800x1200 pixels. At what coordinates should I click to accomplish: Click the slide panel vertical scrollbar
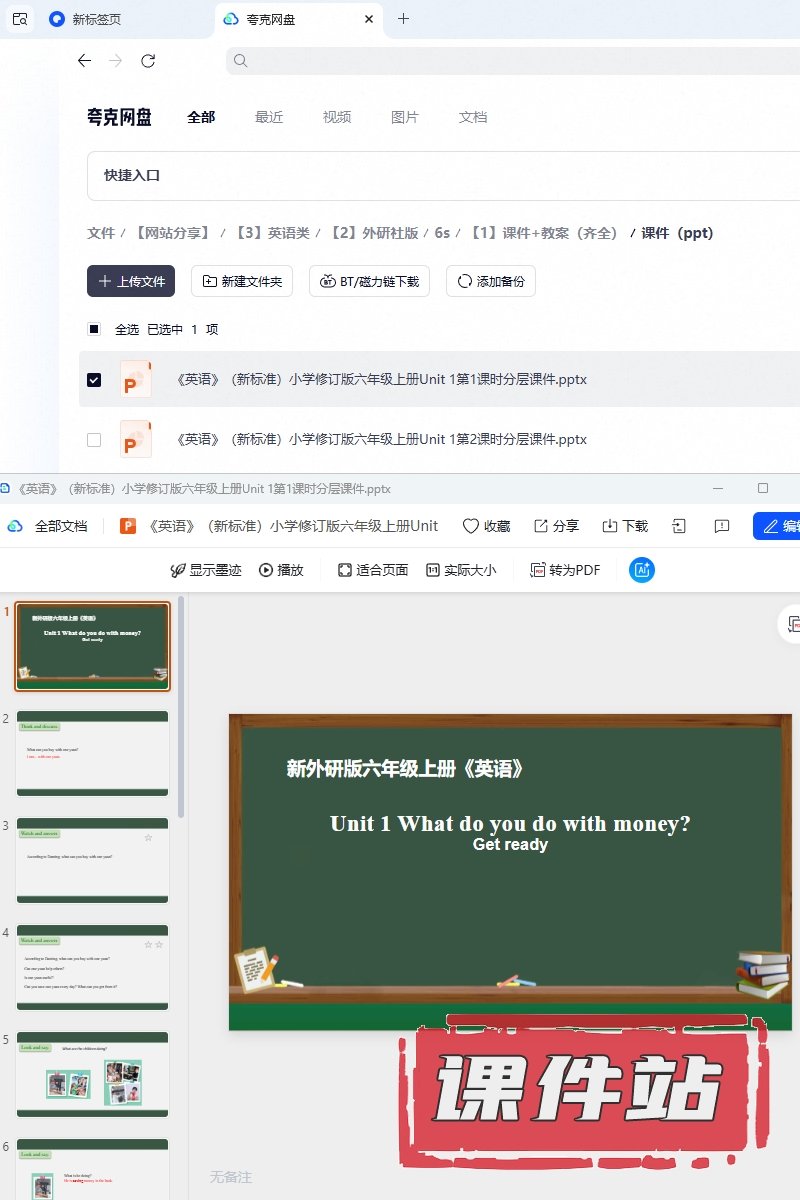point(181,707)
